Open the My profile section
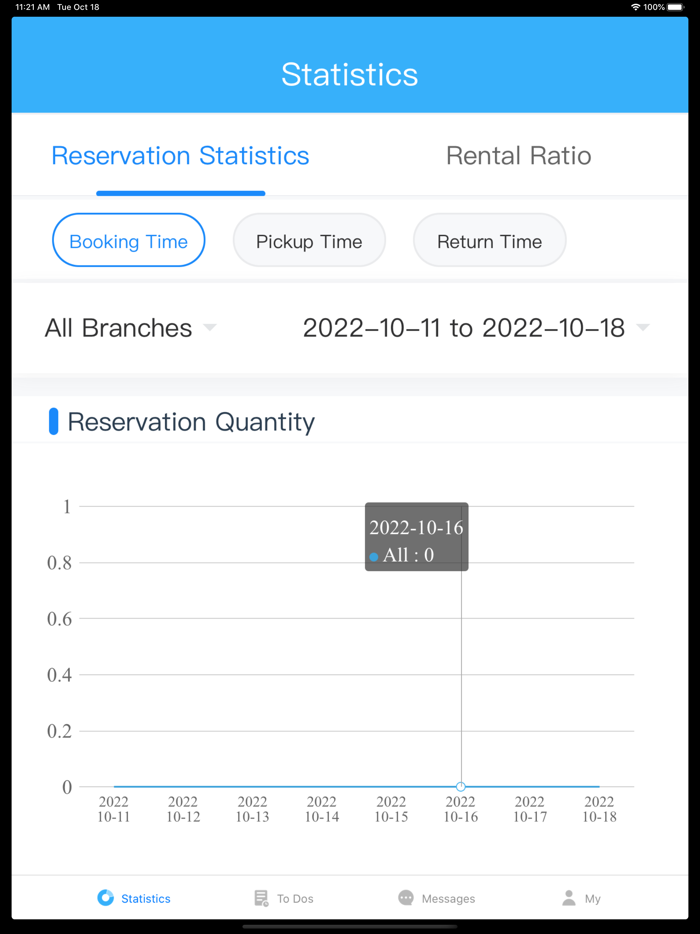Viewport: 700px width, 934px height. [x=581, y=897]
